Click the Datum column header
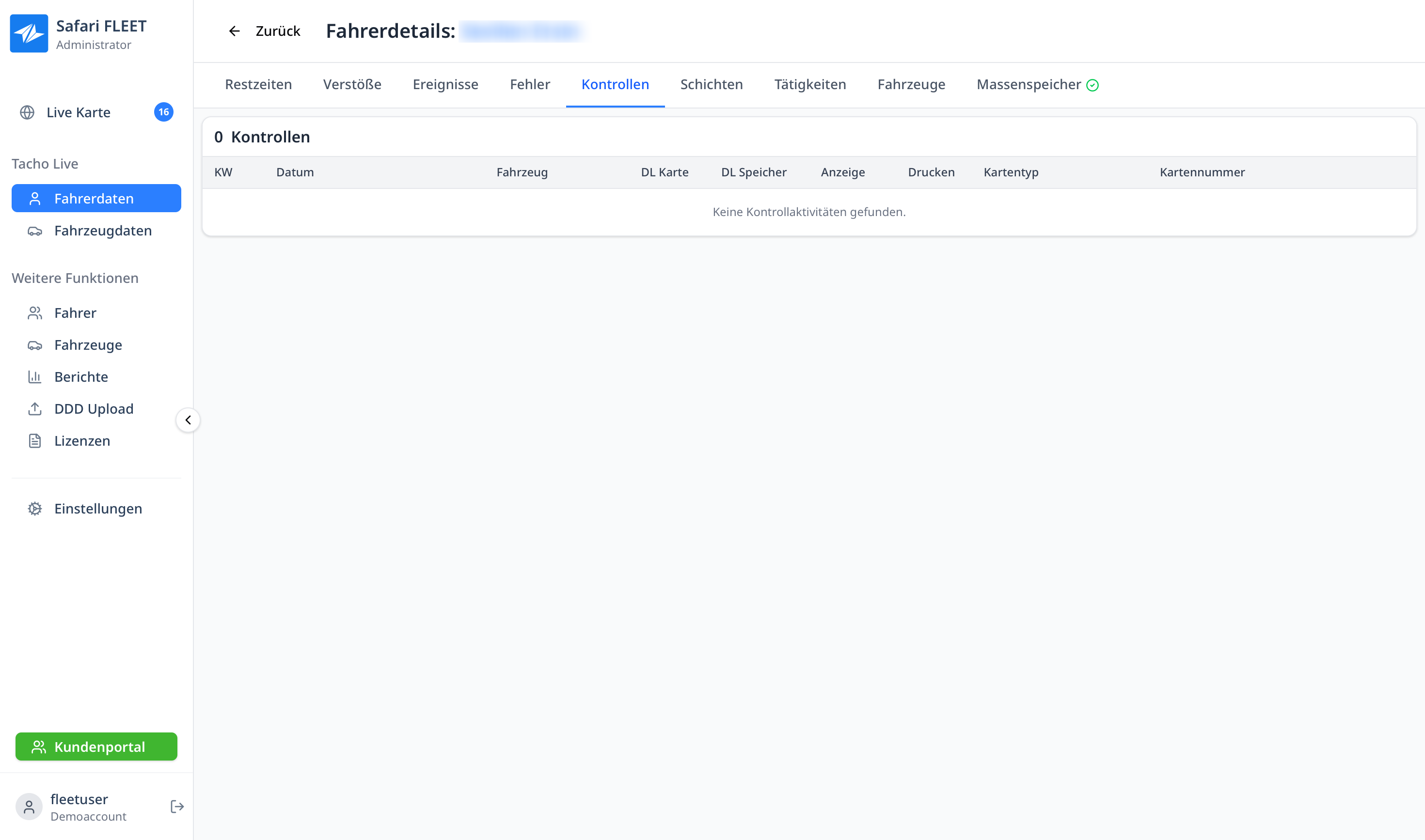Image resolution: width=1425 pixels, height=840 pixels. click(x=295, y=172)
